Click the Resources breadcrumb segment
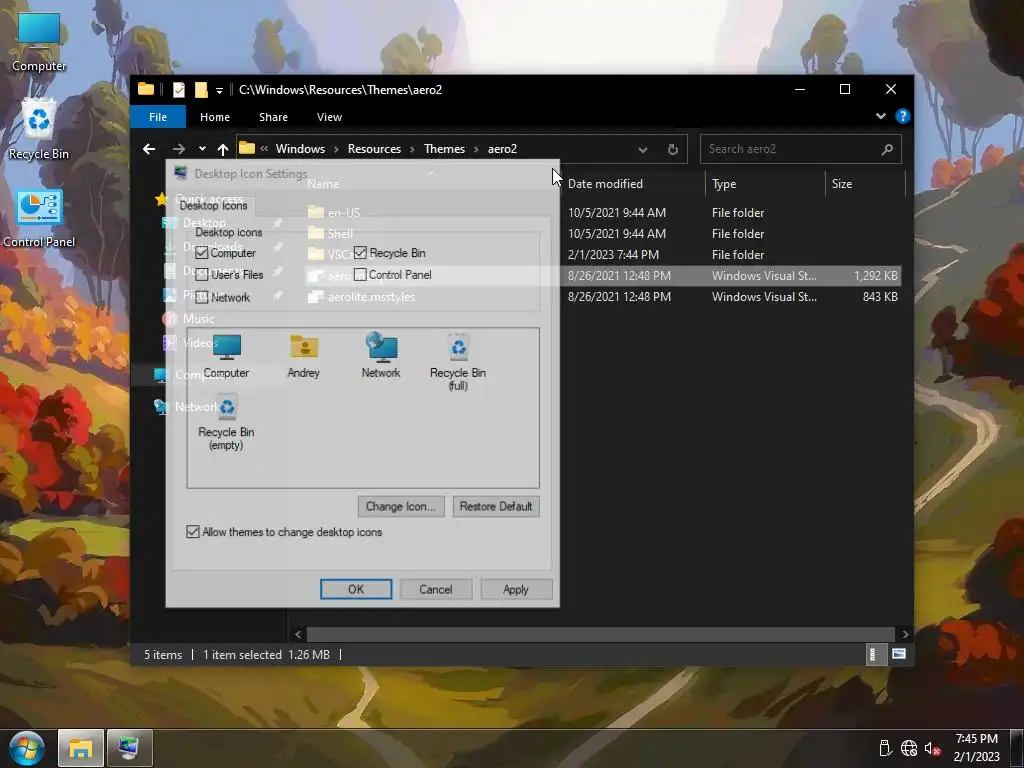The height and width of the screenshot is (768, 1024). point(374,149)
